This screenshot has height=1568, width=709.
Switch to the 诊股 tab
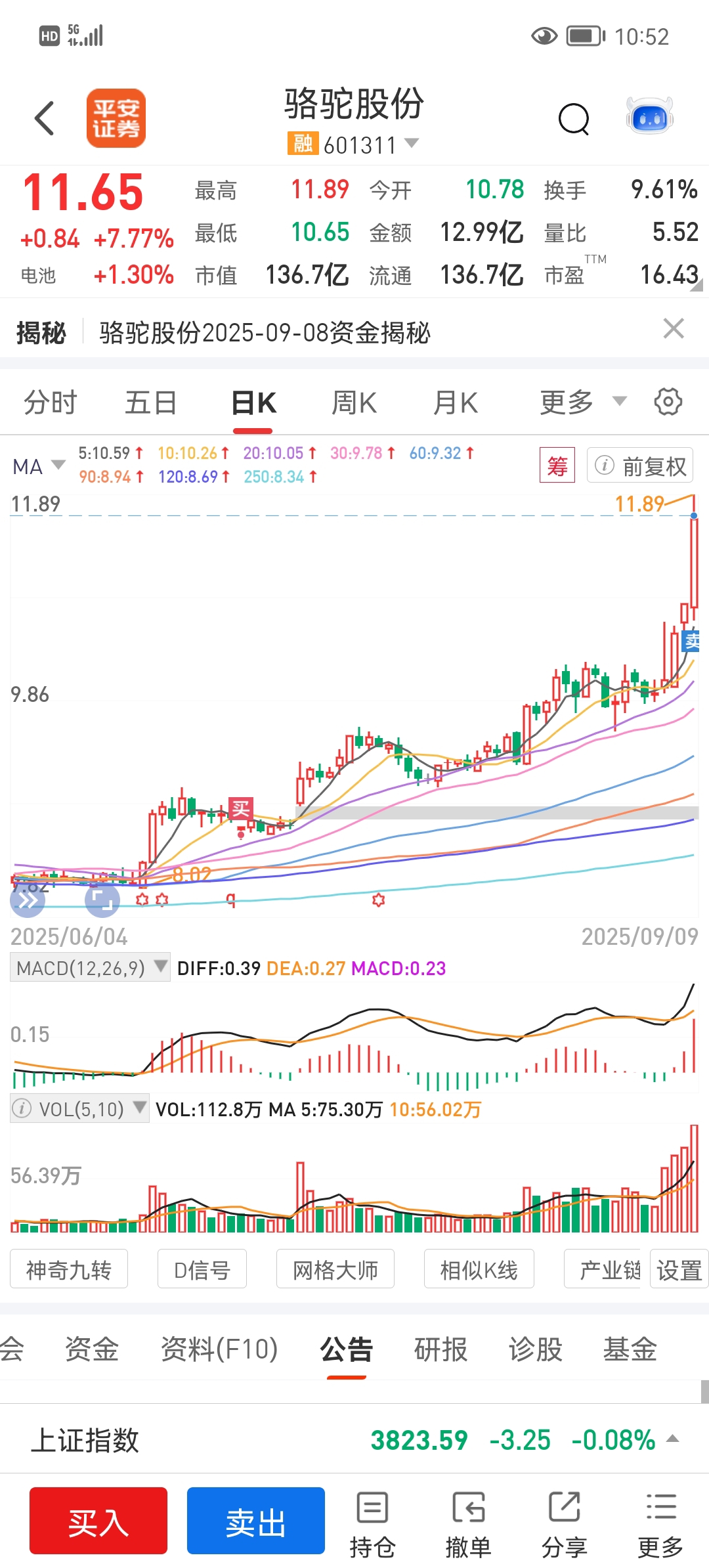(x=536, y=1350)
